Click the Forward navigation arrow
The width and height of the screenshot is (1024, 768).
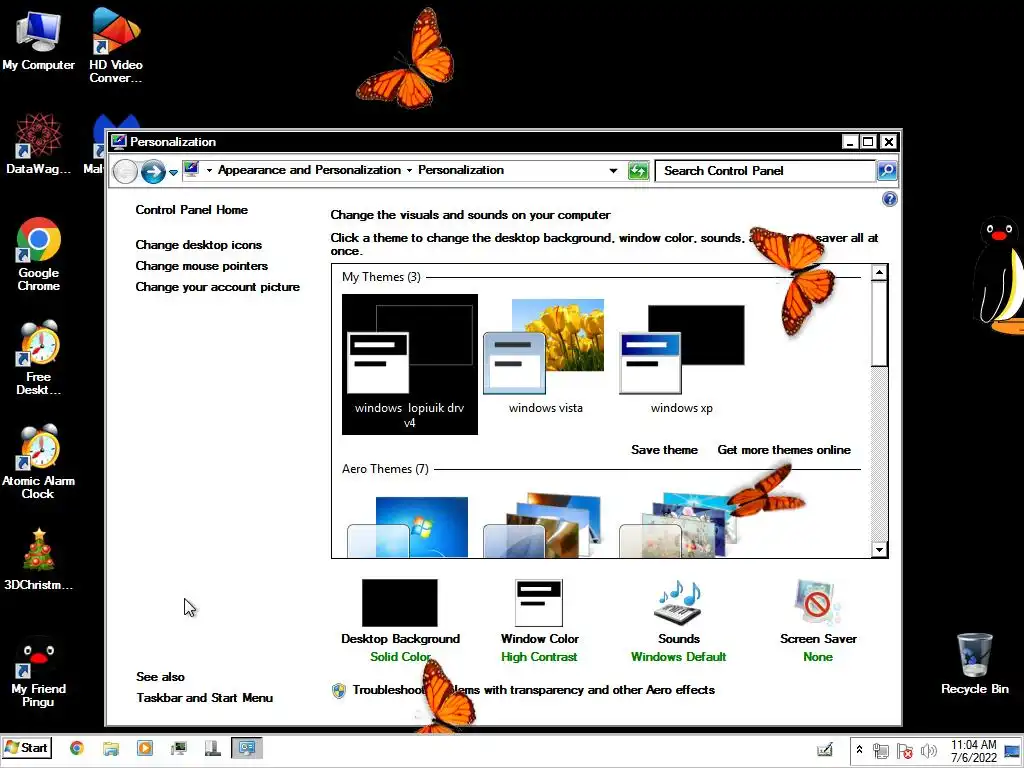(153, 172)
